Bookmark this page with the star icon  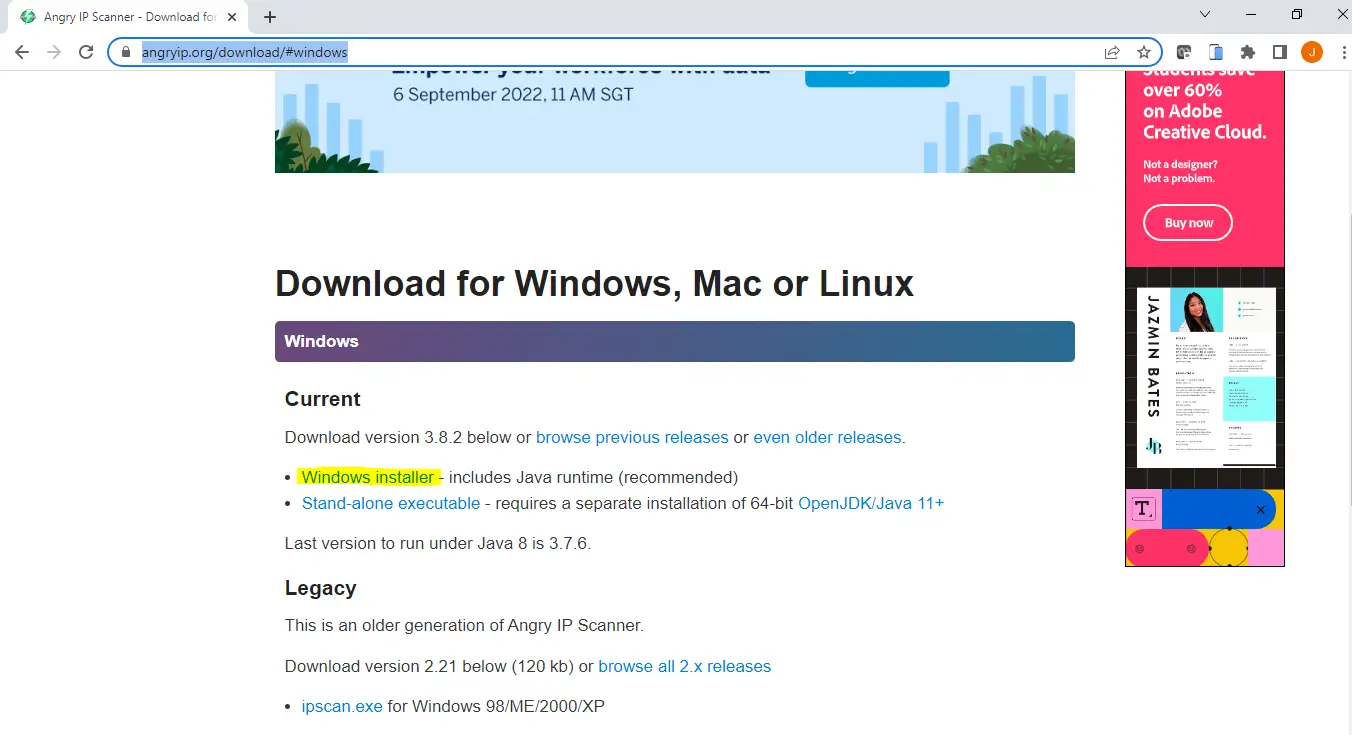[1144, 52]
